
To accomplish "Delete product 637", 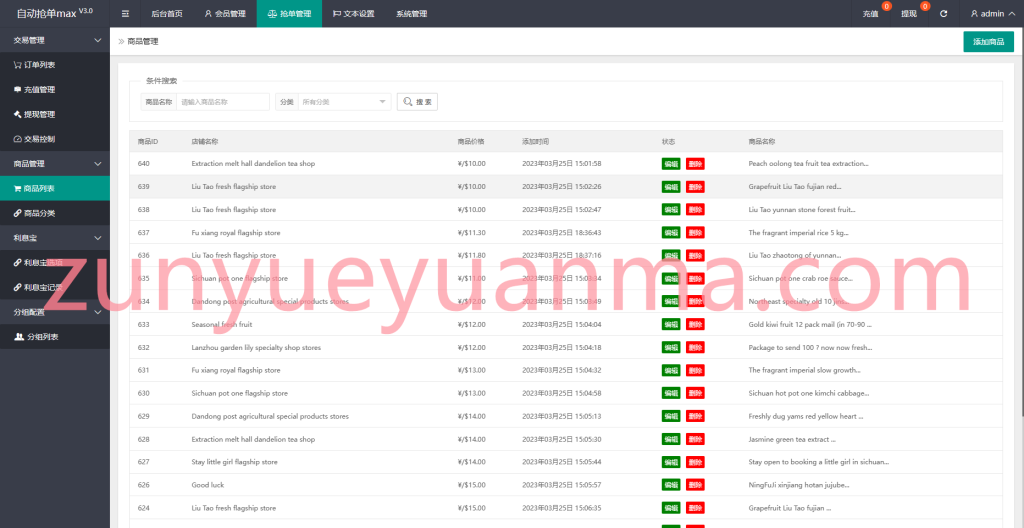I will click(x=695, y=233).
